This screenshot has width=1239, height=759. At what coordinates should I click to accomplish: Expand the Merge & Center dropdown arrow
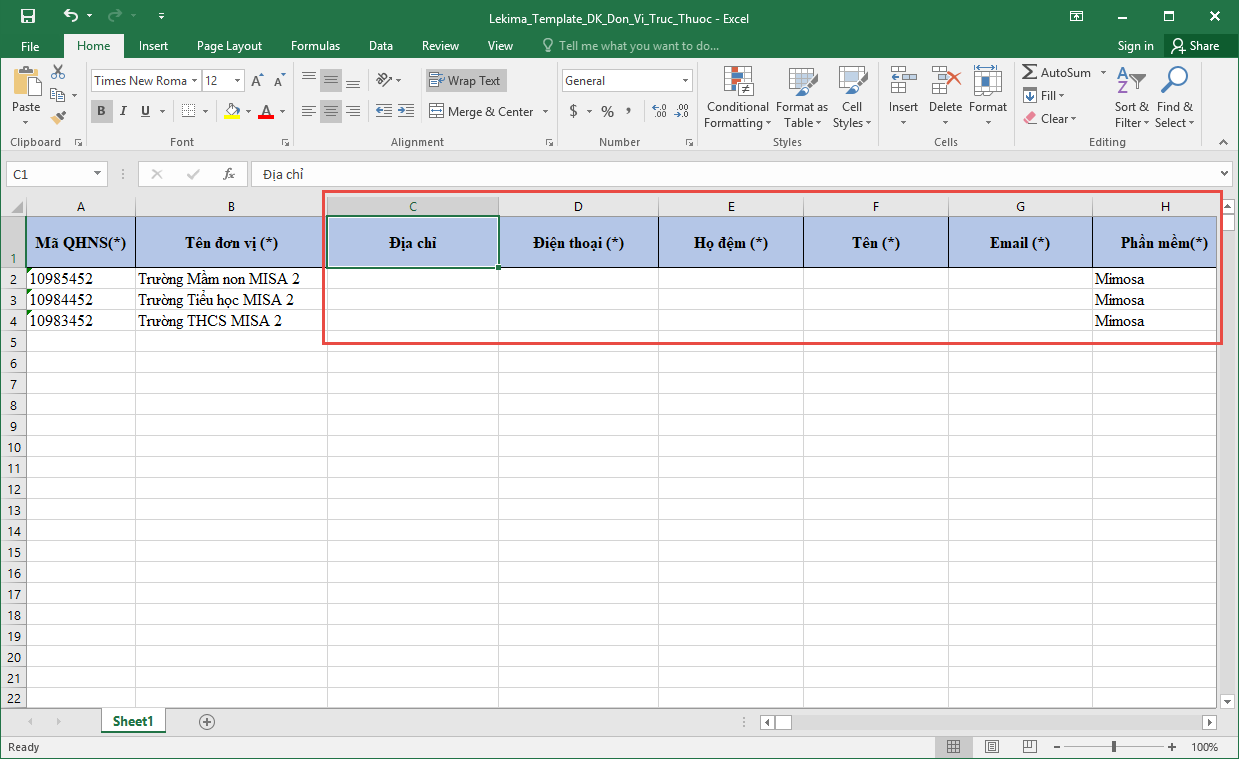click(x=546, y=112)
